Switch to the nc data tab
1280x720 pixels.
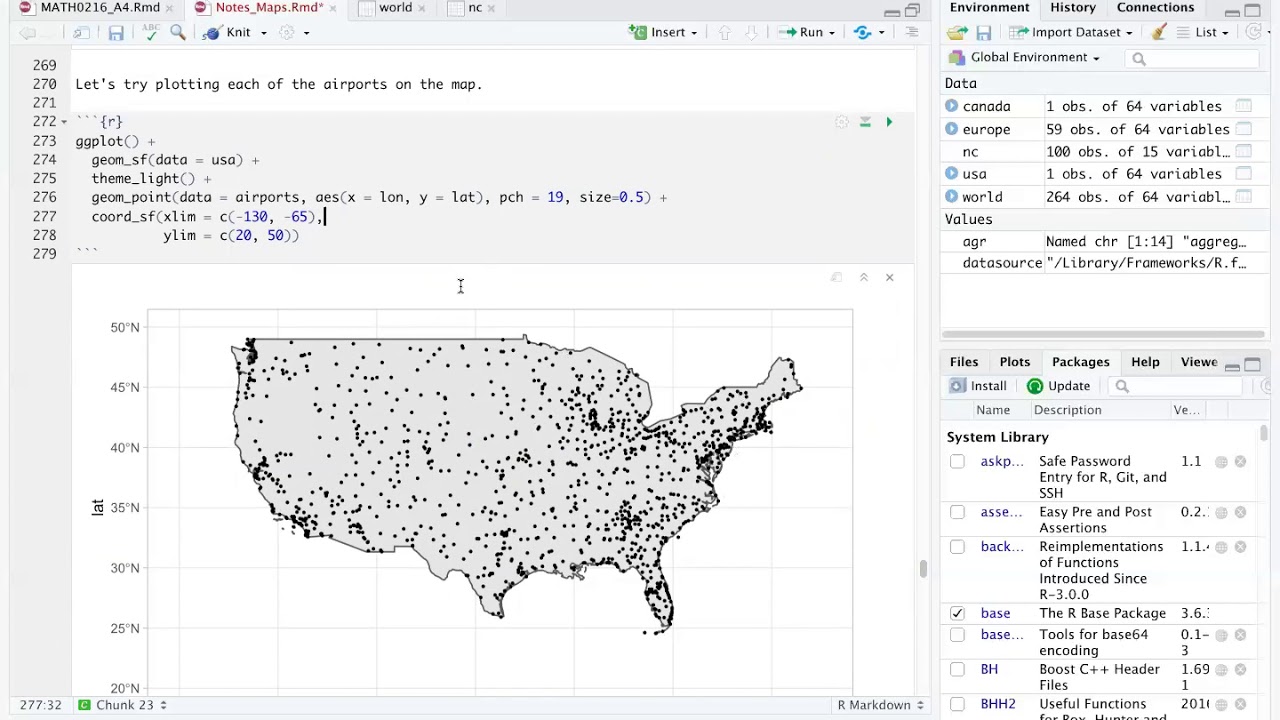(x=474, y=8)
